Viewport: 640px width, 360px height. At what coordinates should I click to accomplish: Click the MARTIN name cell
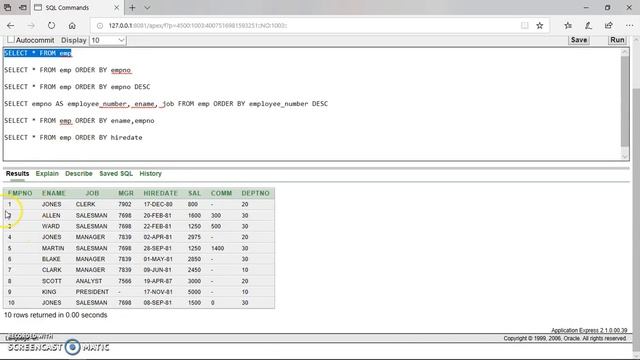[x=53, y=248]
